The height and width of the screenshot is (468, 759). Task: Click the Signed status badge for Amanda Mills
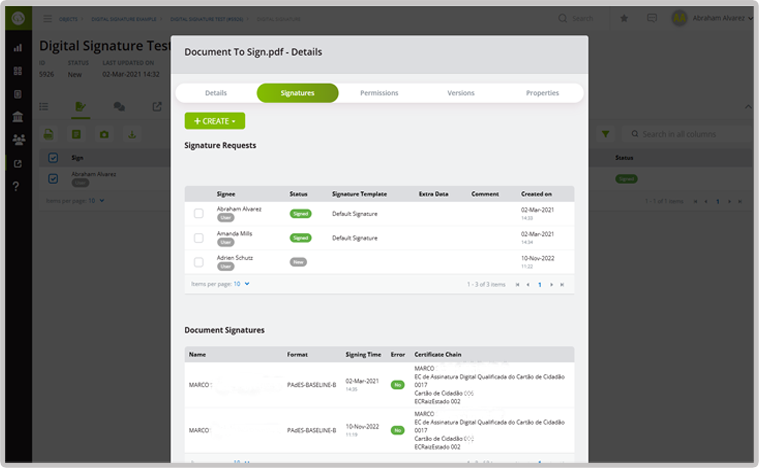tap(301, 238)
